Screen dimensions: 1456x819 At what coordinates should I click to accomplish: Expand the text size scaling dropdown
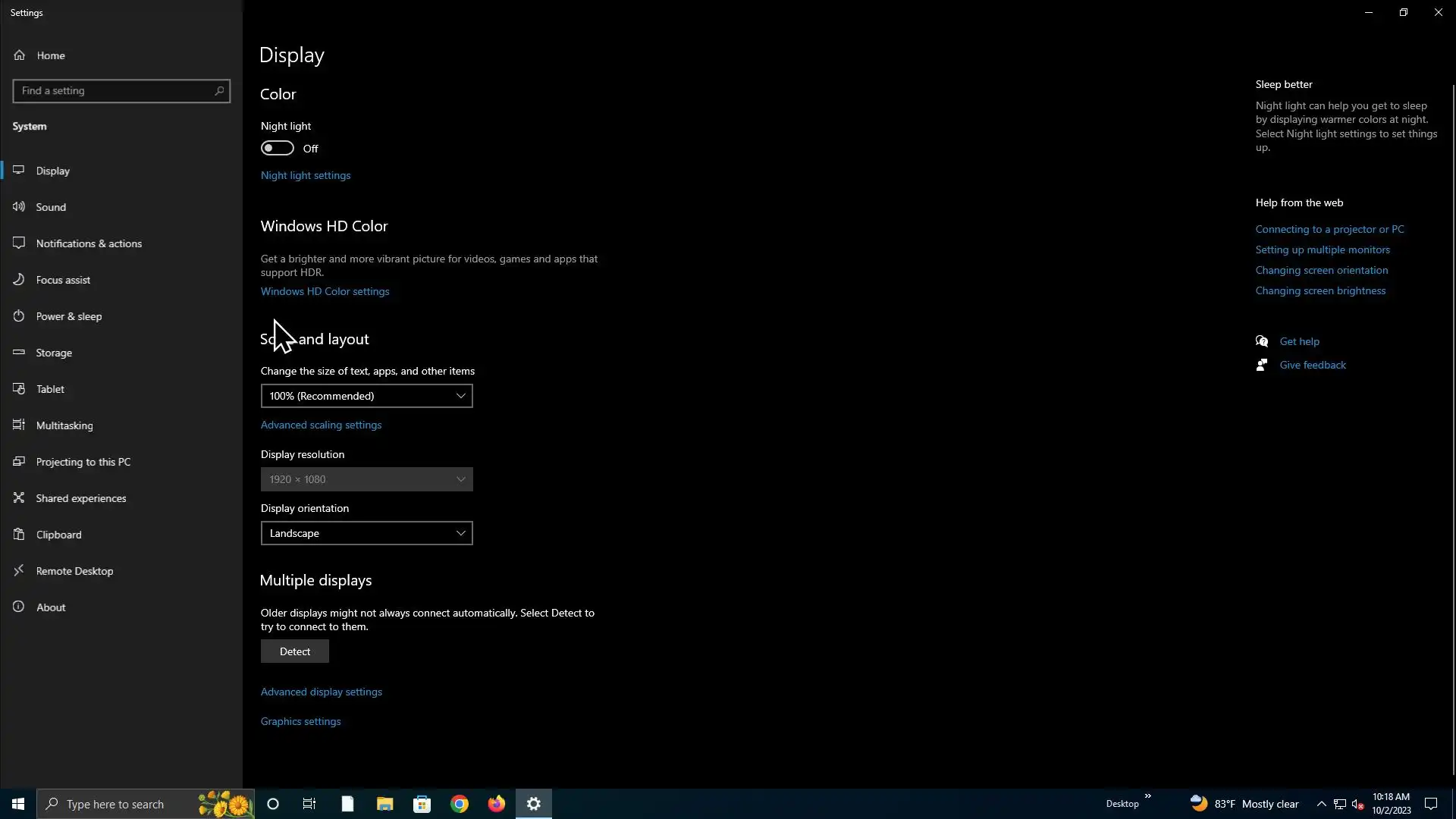pyautogui.click(x=366, y=396)
